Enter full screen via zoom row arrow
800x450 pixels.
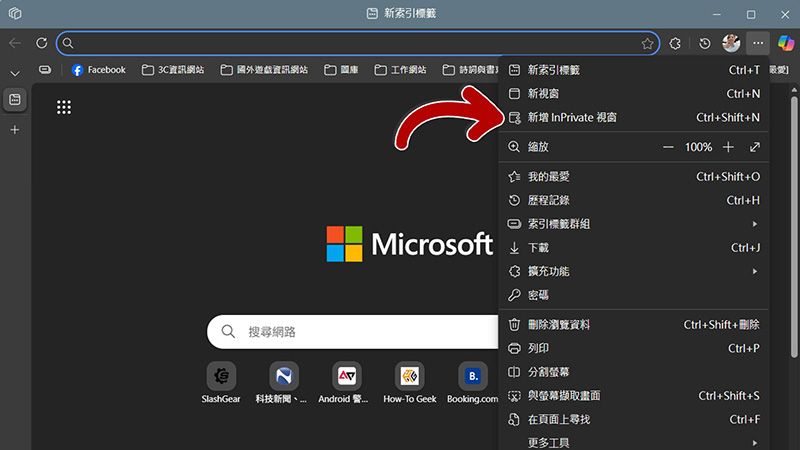[754, 147]
